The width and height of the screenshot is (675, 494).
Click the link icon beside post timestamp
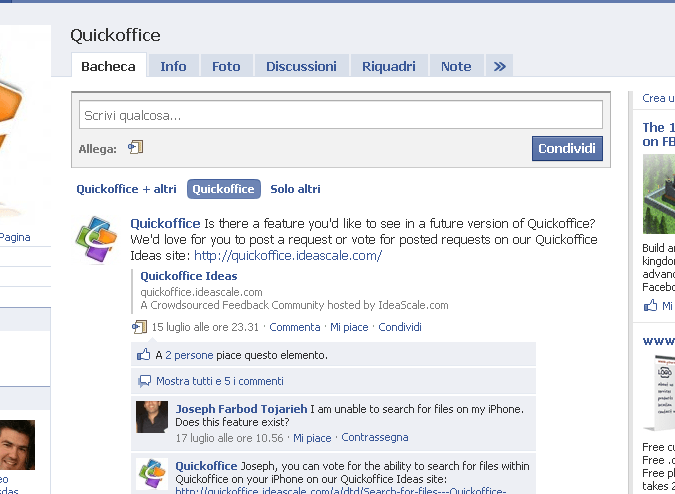click(x=139, y=327)
